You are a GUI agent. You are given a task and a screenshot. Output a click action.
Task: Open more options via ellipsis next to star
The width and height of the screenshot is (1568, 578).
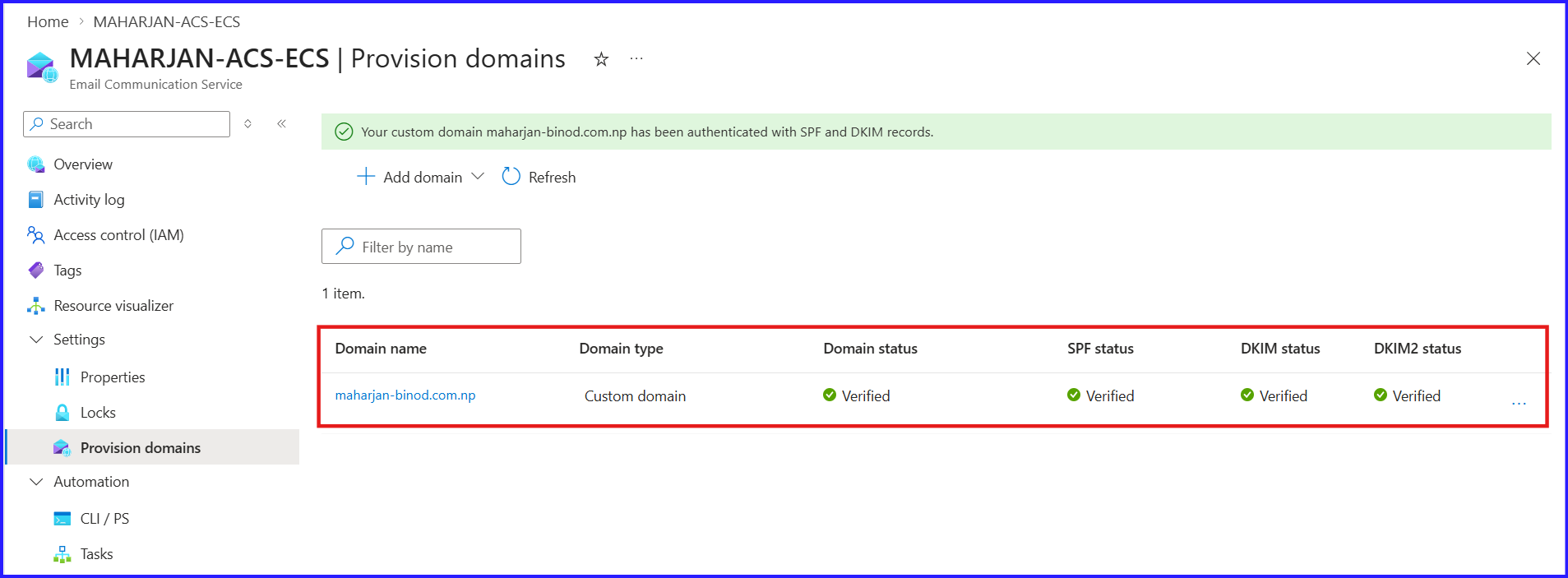[x=635, y=58]
